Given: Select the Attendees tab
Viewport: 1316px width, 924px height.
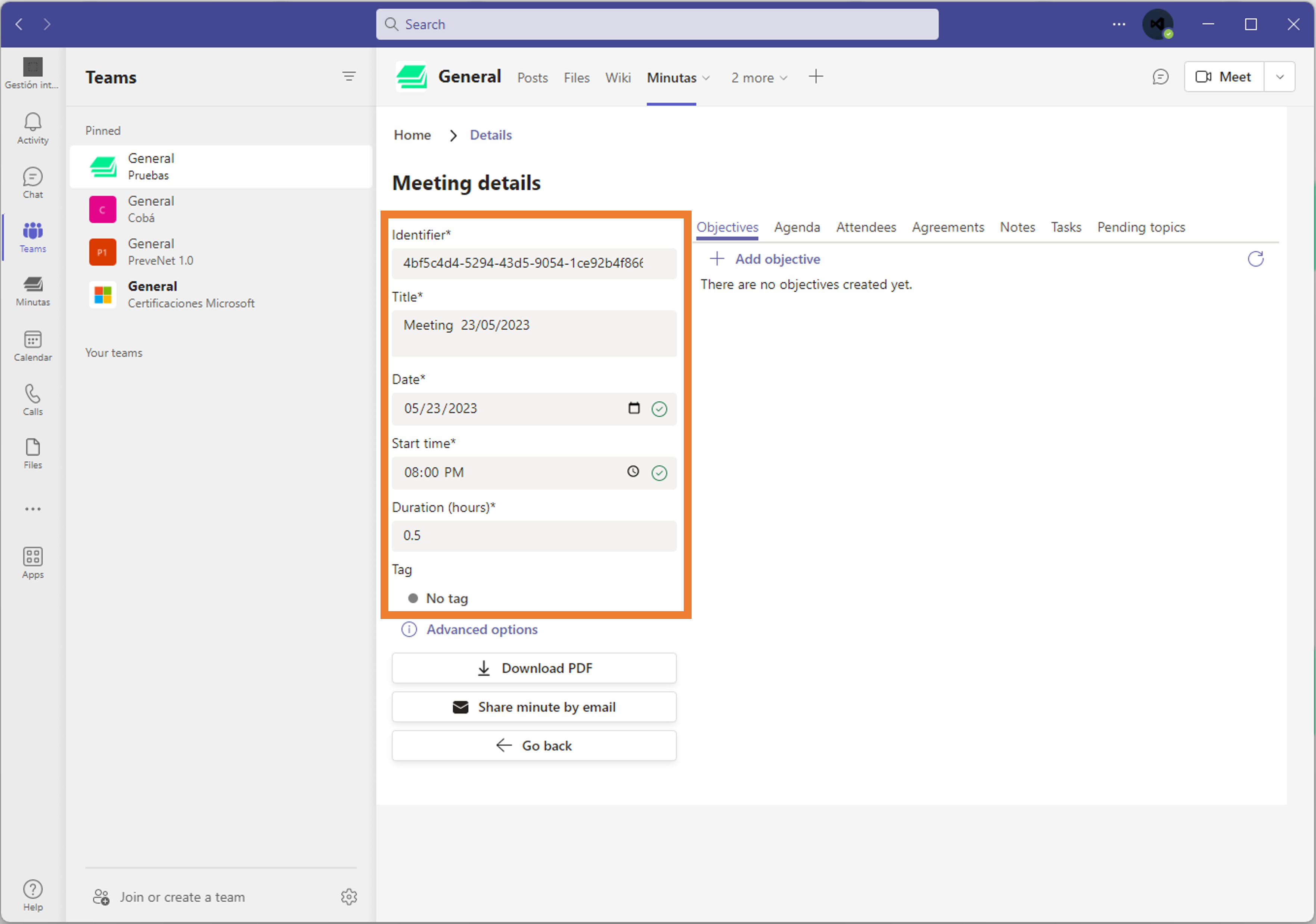Looking at the screenshot, I should 866,227.
